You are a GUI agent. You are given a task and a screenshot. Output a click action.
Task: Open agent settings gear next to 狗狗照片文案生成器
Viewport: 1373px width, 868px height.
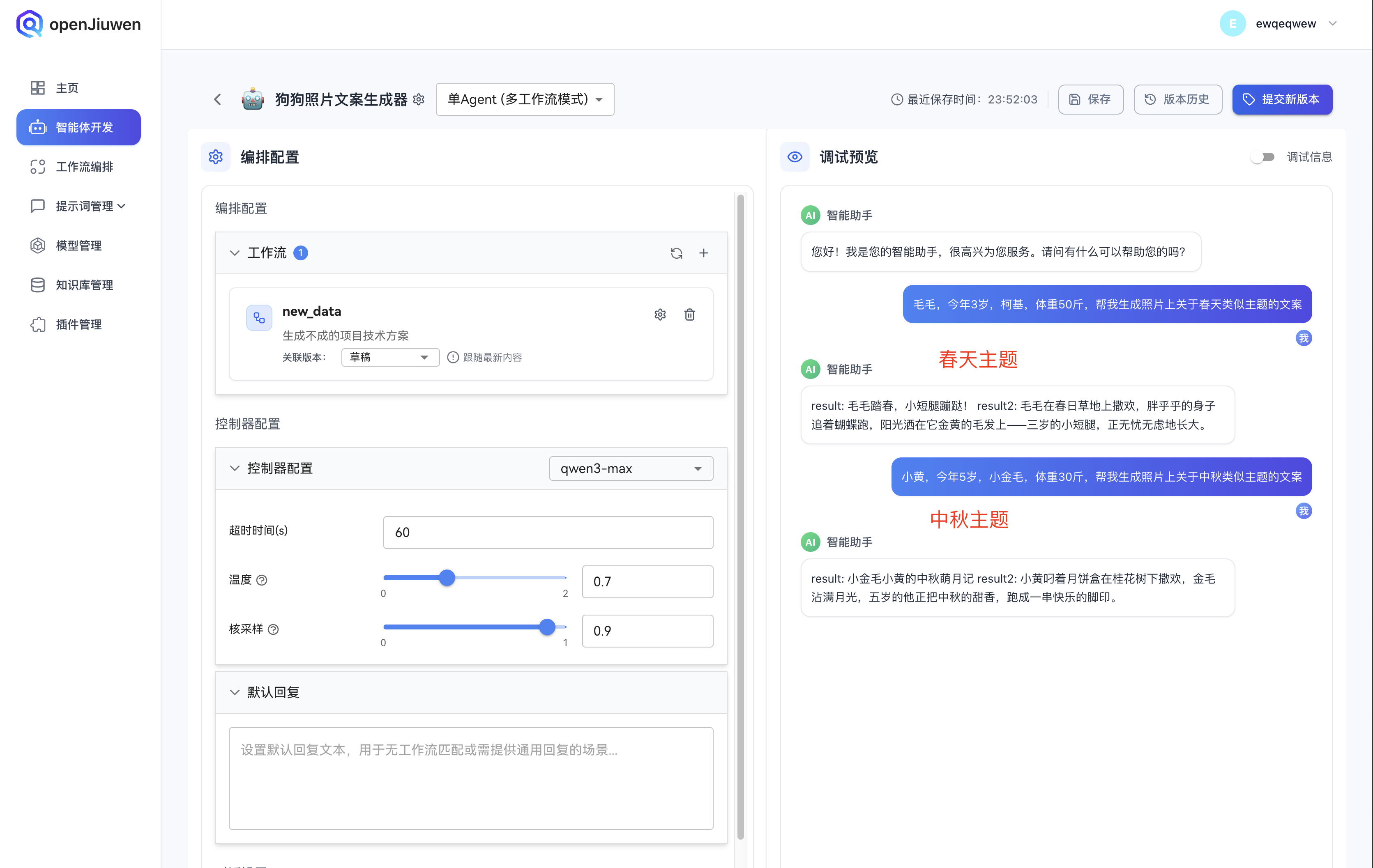(419, 99)
